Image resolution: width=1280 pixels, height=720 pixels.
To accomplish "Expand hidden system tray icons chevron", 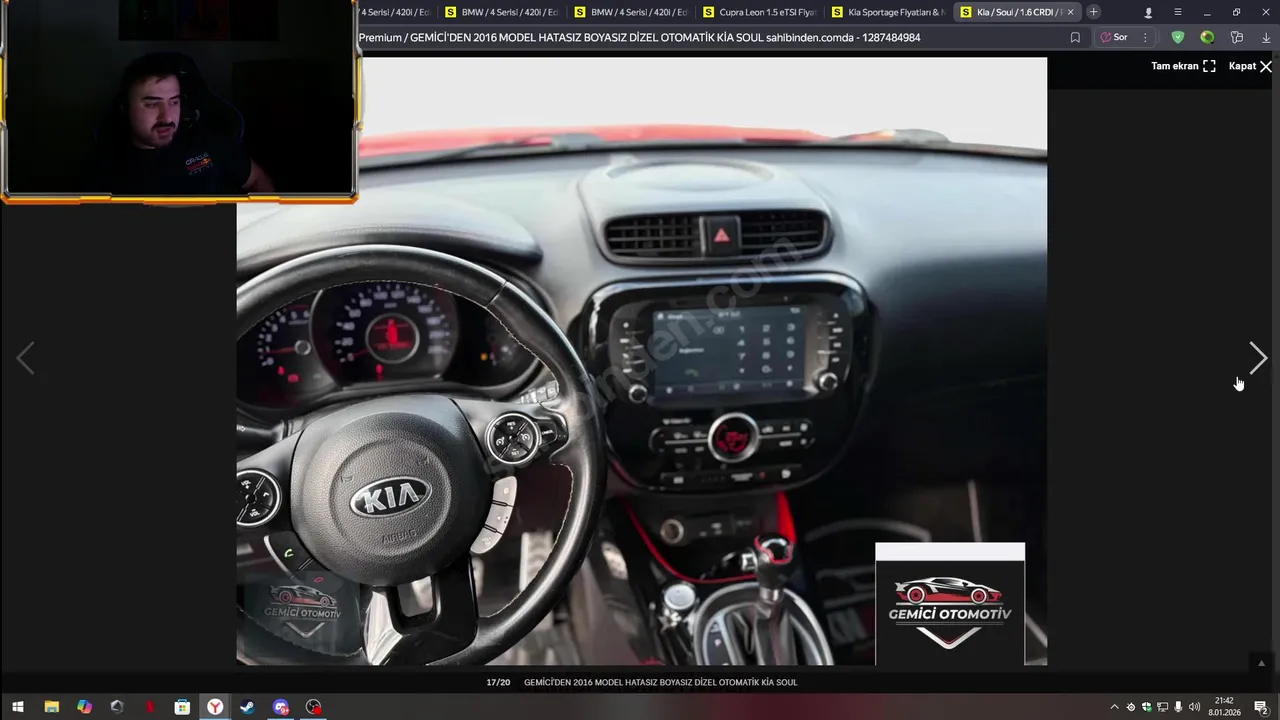I will click(x=1115, y=707).
